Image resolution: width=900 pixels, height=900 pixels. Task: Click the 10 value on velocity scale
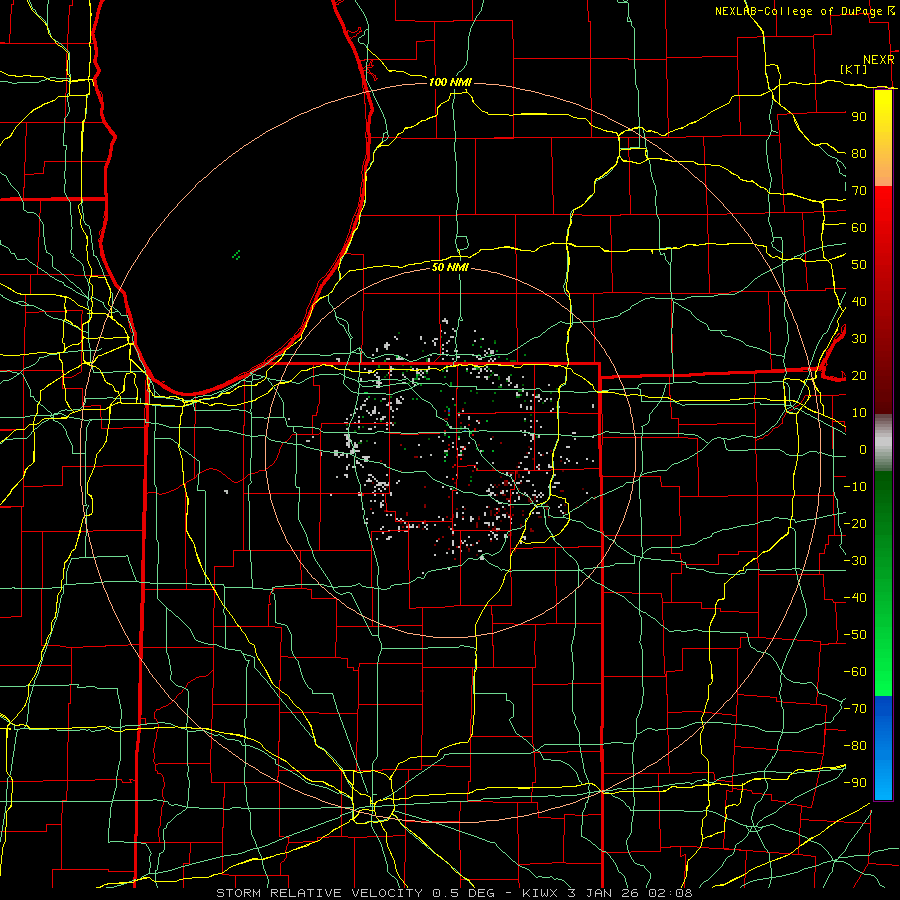(x=859, y=413)
